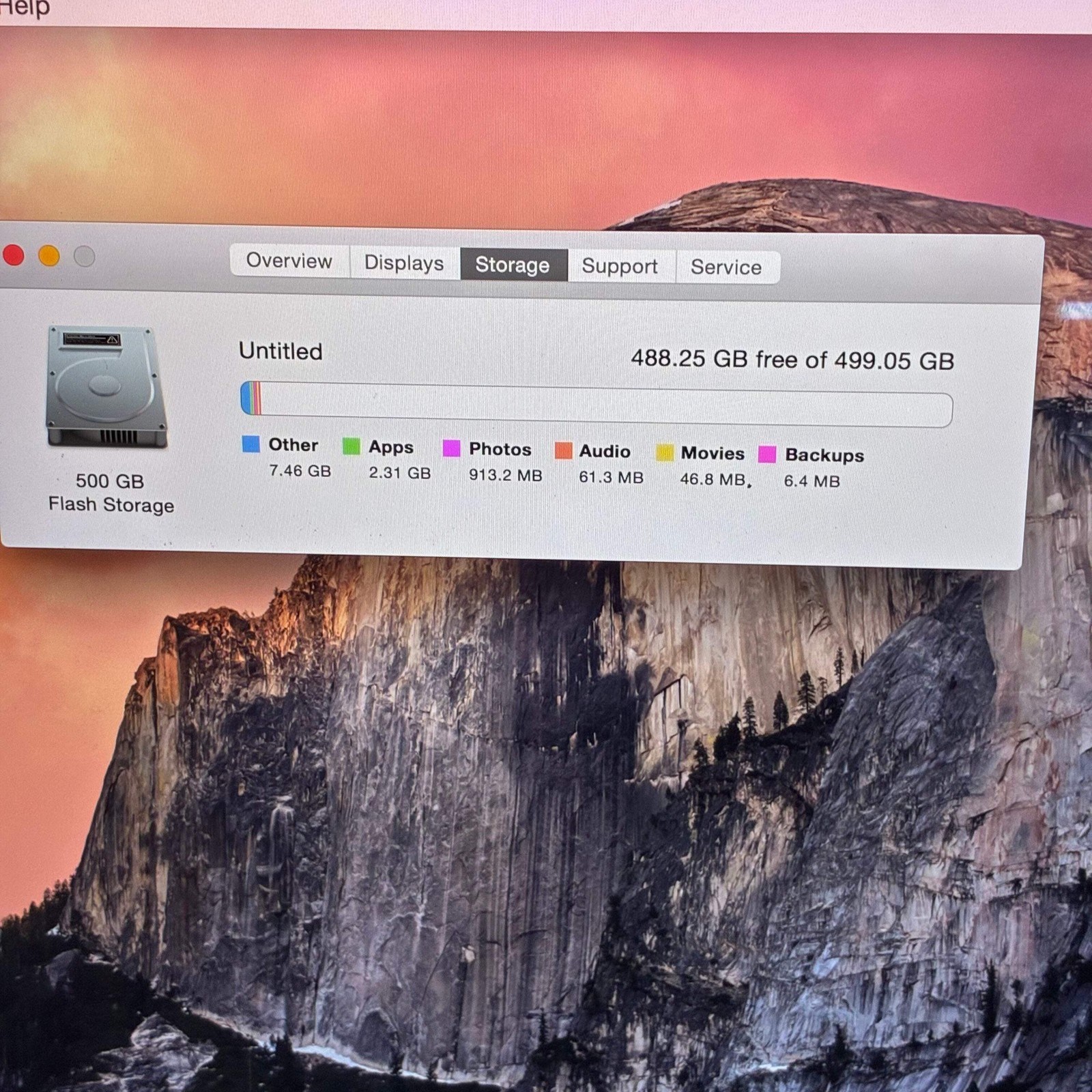Close the About This Mac window

coord(13,255)
